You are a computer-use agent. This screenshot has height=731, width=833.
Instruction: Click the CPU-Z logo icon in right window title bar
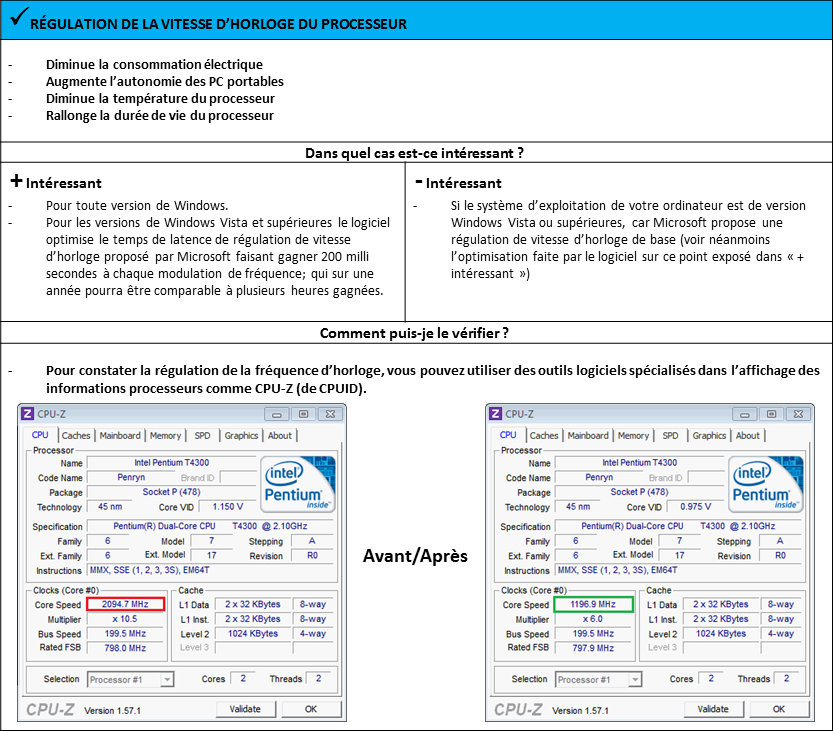[x=496, y=414]
